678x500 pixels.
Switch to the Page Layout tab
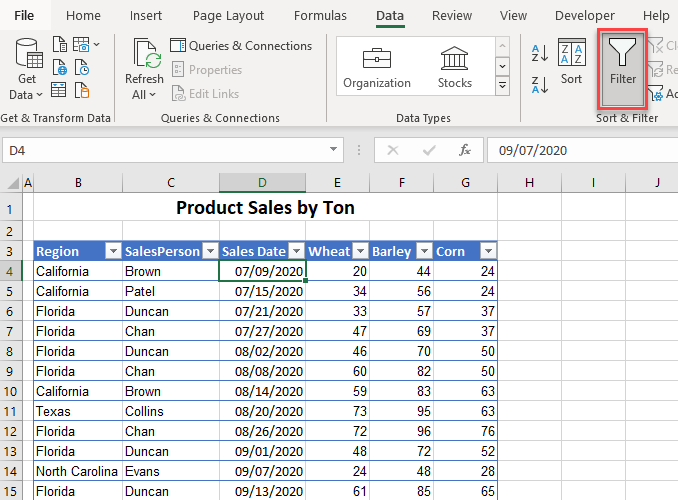tap(228, 15)
